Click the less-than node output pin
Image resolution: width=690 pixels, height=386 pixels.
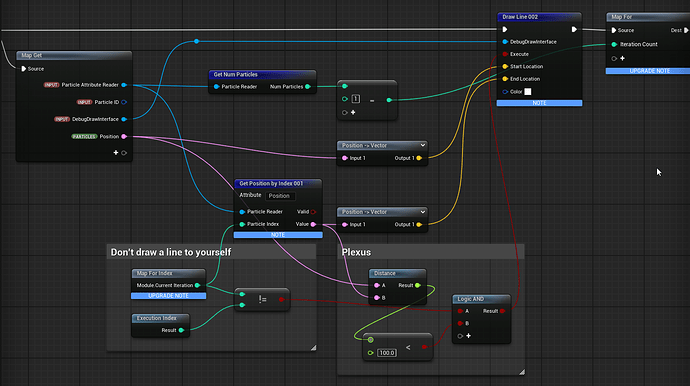[x=424, y=347]
